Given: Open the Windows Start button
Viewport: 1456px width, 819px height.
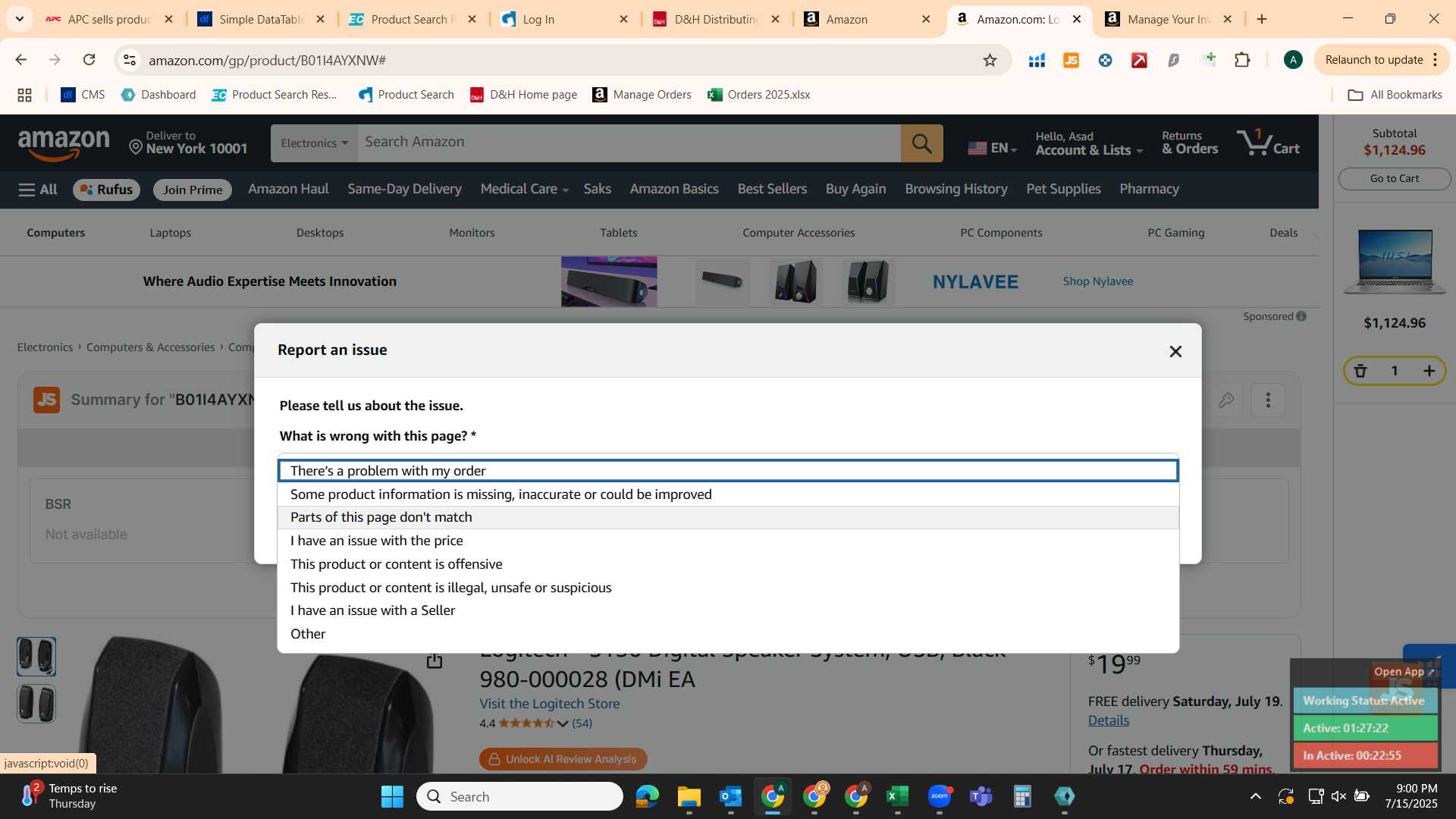Looking at the screenshot, I should coord(392,796).
